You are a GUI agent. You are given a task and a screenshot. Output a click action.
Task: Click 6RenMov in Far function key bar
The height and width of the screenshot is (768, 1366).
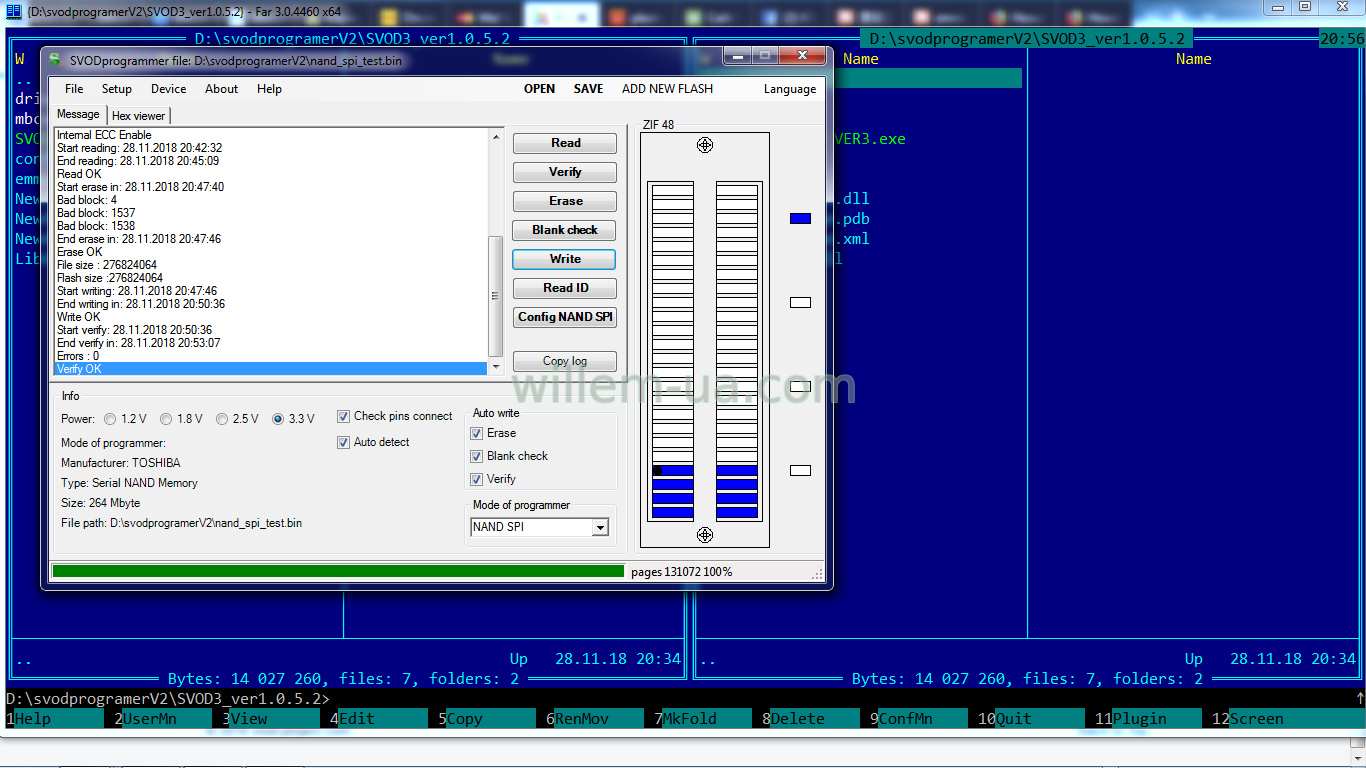596,718
